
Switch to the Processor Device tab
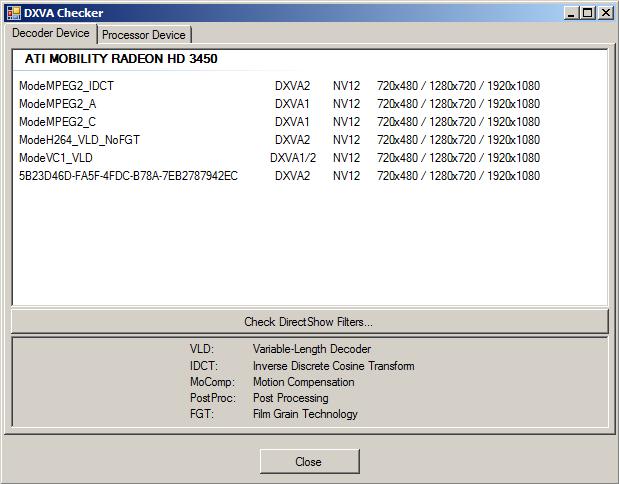coord(143,35)
